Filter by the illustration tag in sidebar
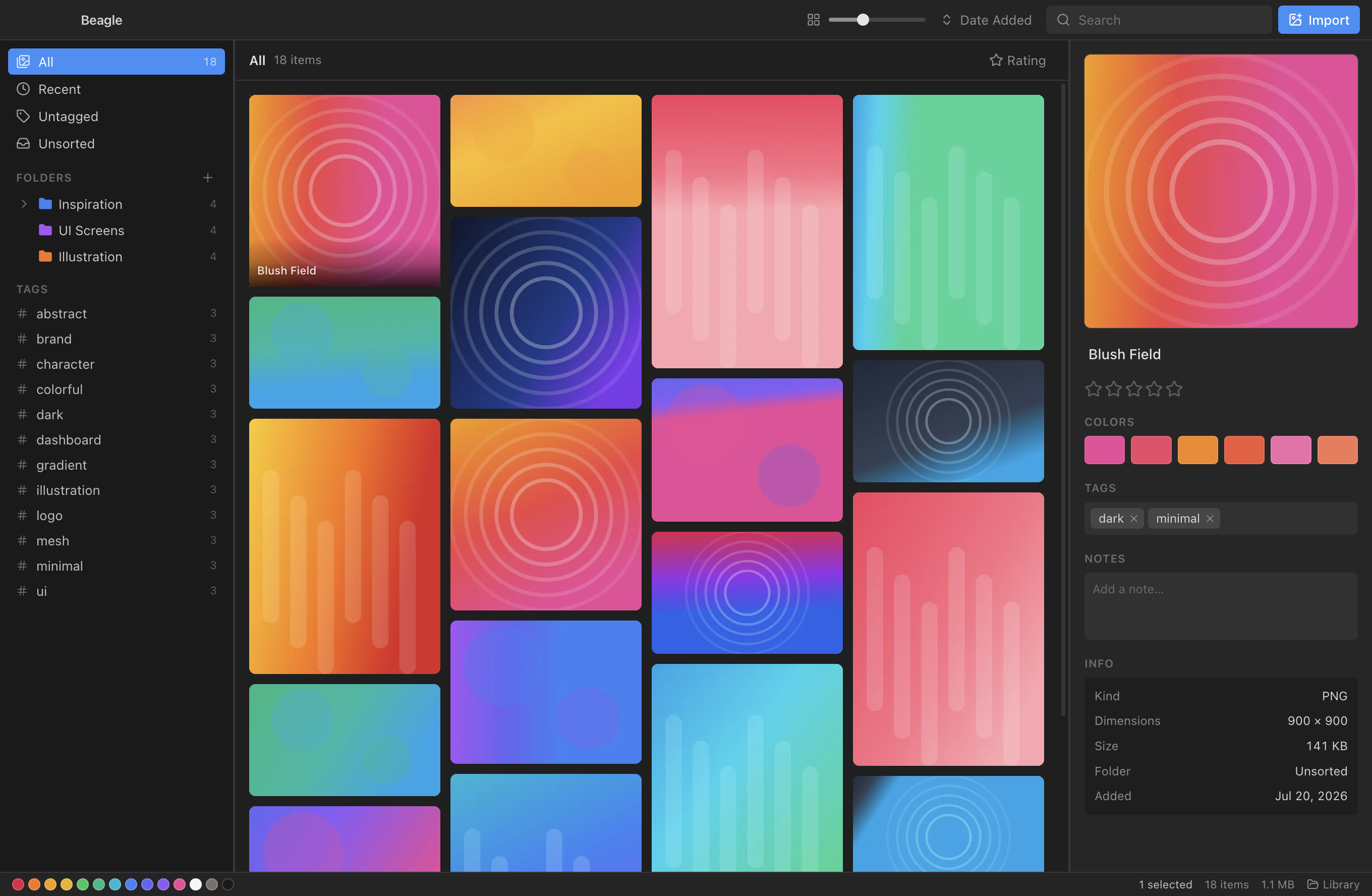Image resolution: width=1372 pixels, height=896 pixels. (117, 490)
